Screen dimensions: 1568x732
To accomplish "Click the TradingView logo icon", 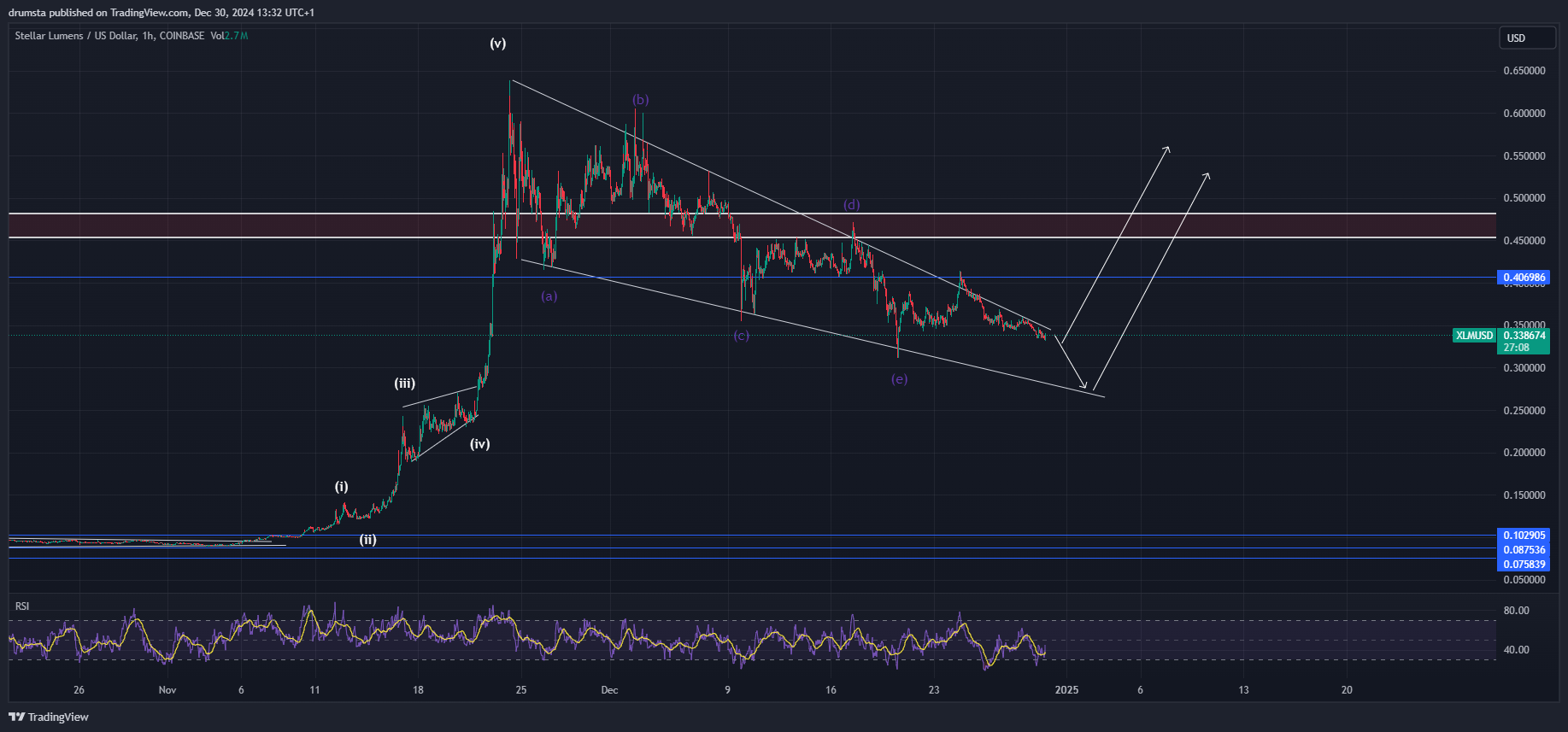I will click(x=17, y=717).
